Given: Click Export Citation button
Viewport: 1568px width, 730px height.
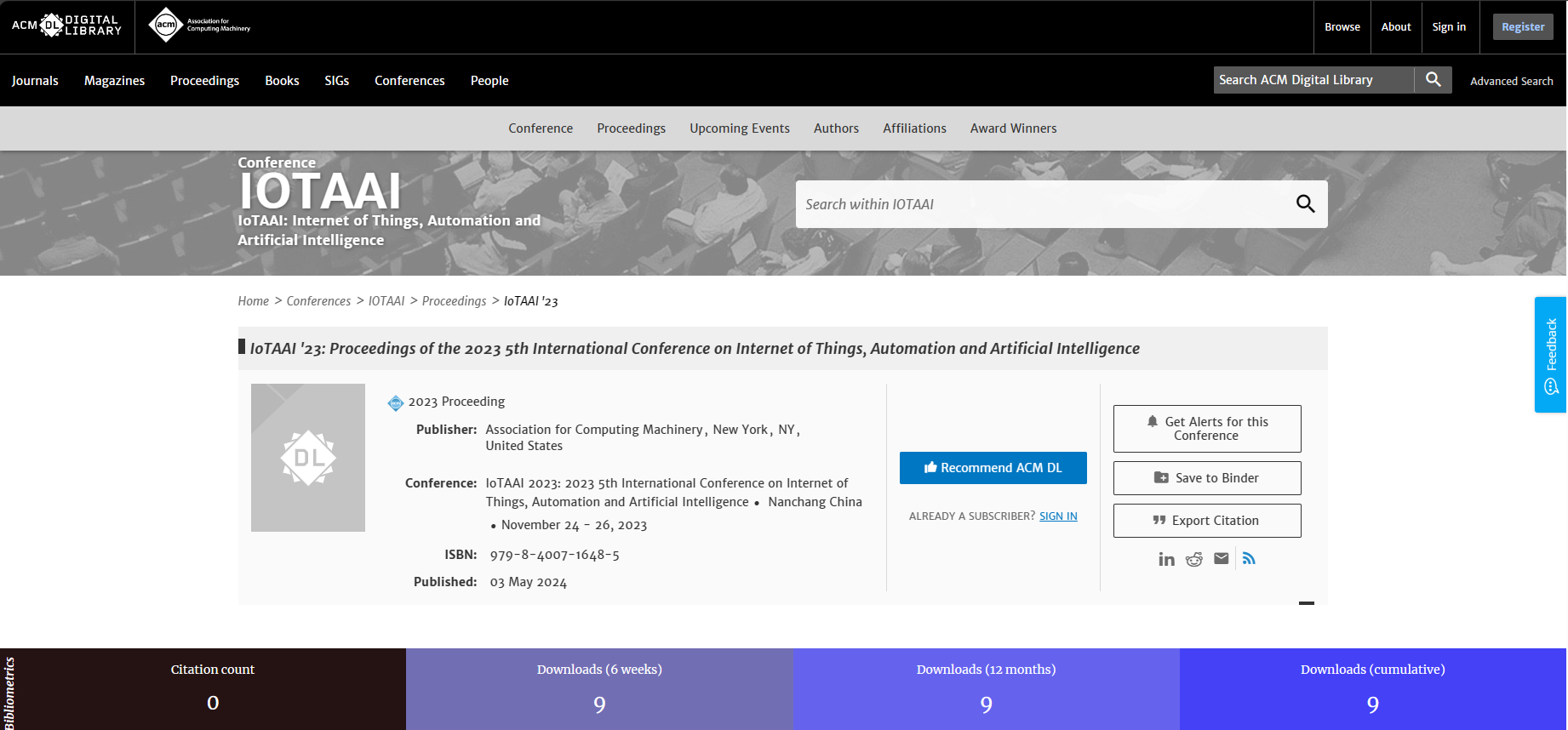Looking at the screenshot, I should pos(1207,521).
